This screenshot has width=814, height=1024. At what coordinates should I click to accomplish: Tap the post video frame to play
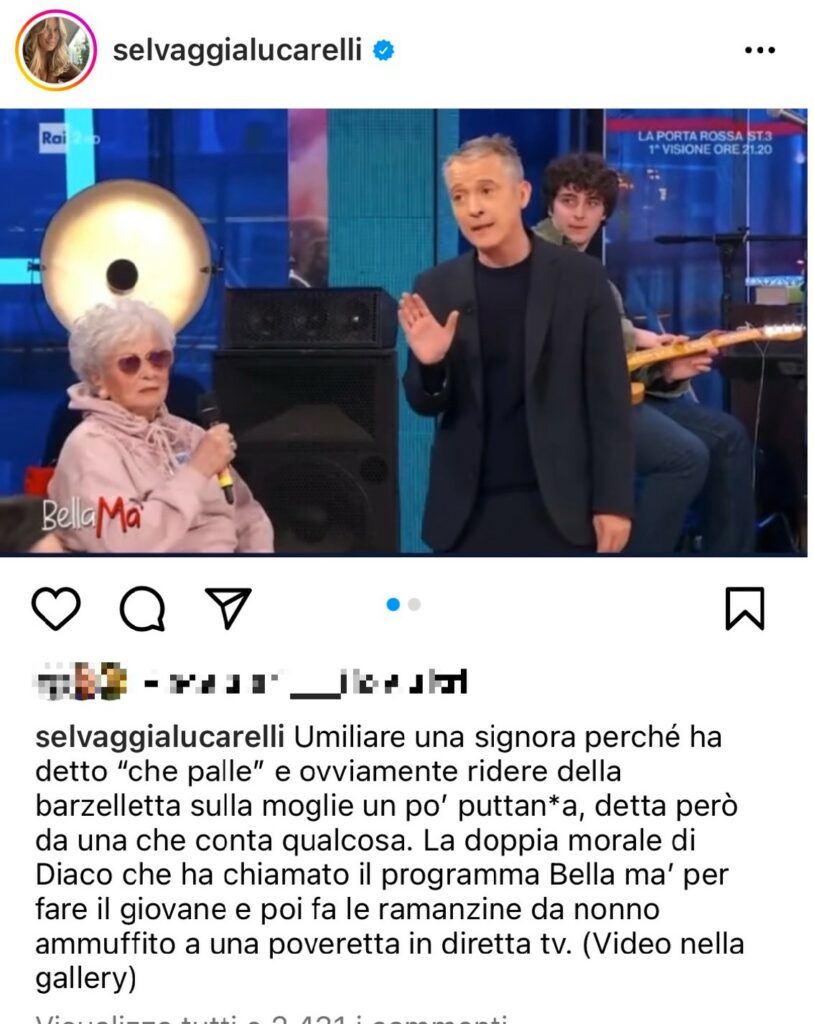[x=403, y=332]
